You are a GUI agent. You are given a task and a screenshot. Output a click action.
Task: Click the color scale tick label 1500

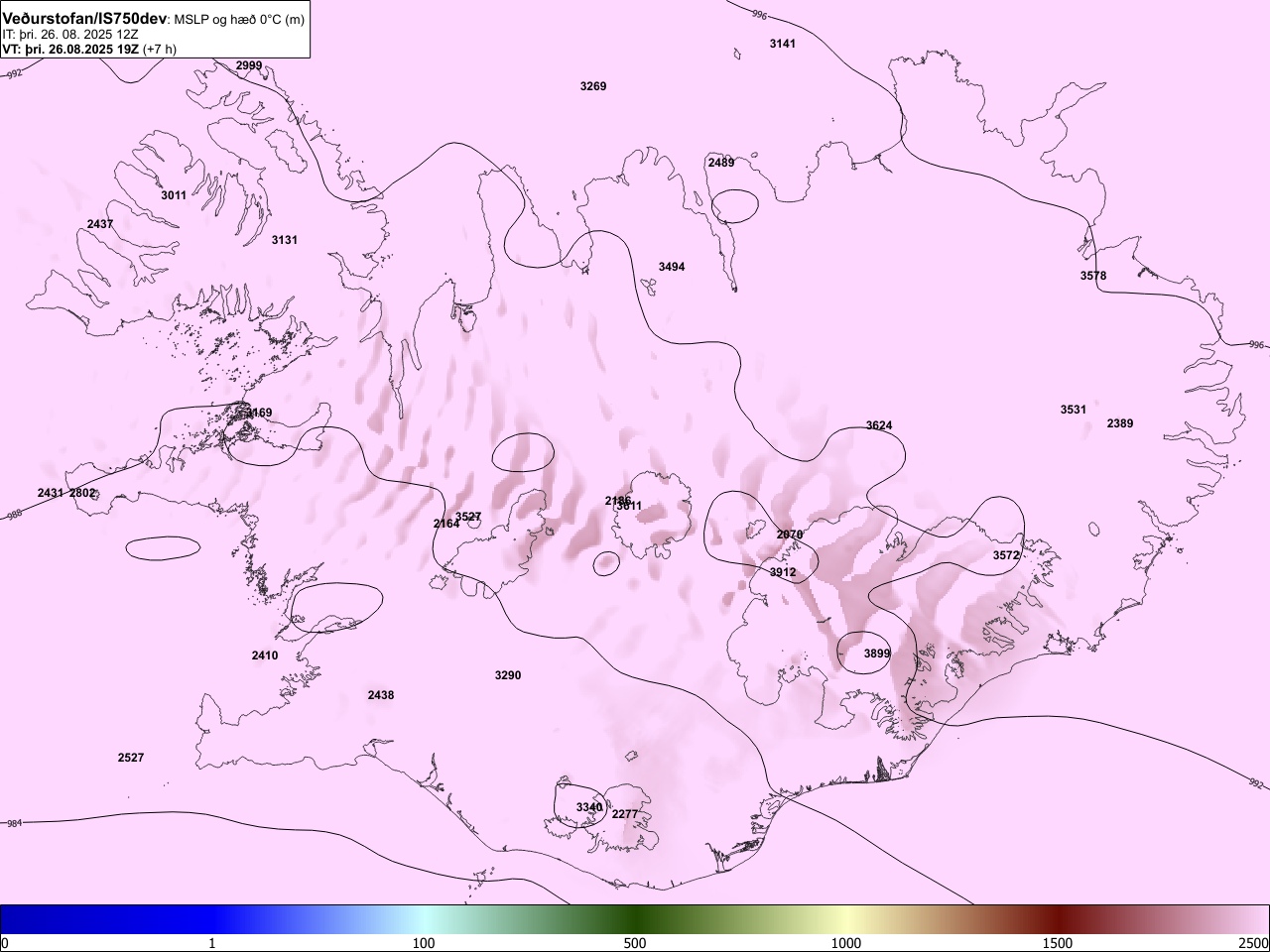pyautogui.click(x=1058, y=943)
